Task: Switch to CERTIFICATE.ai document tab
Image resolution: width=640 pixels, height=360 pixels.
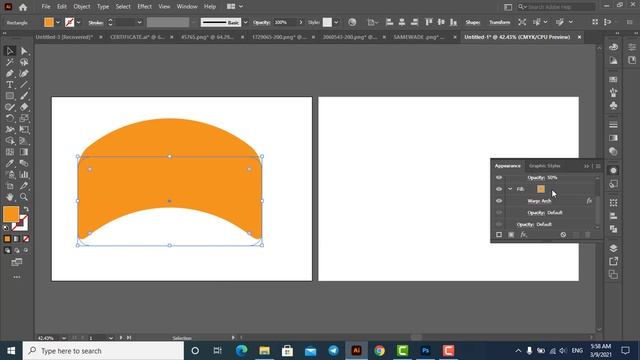Action: point(137,37)
